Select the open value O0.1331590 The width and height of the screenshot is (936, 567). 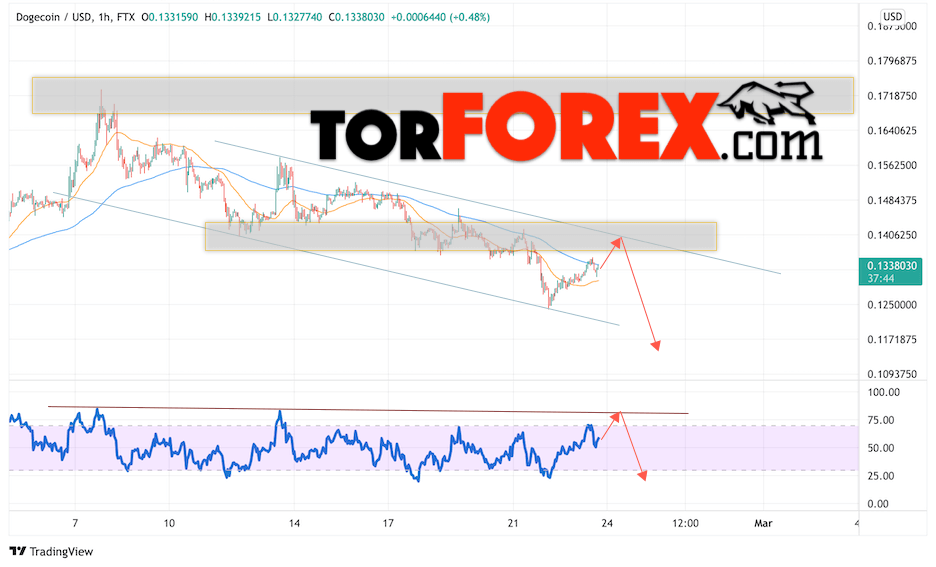(x=170, y=17)
